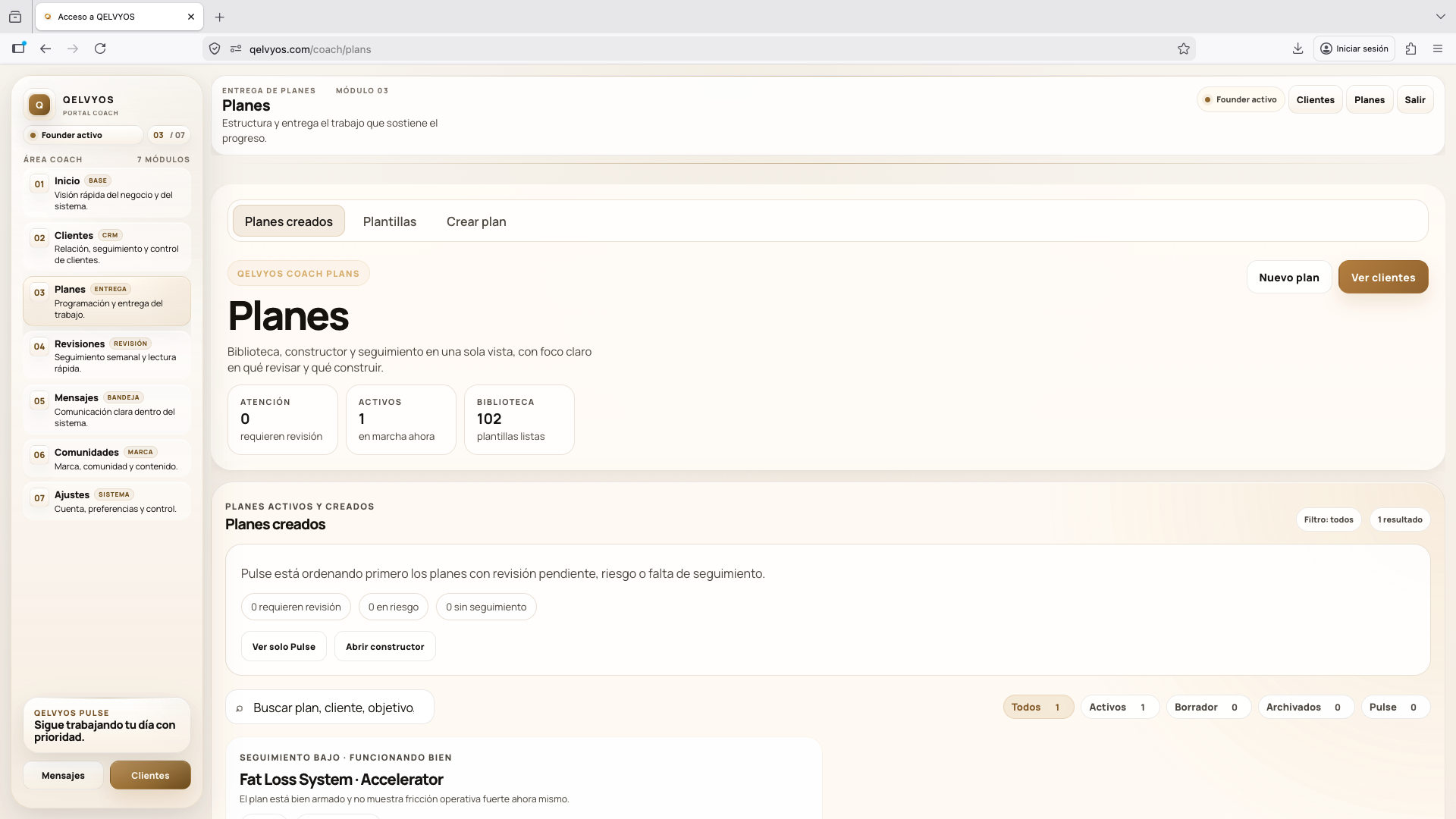Click the Nuevo plan button
Image resolution: width=1456 pixels, height=819 pixels.
[x=1288, y=278]
